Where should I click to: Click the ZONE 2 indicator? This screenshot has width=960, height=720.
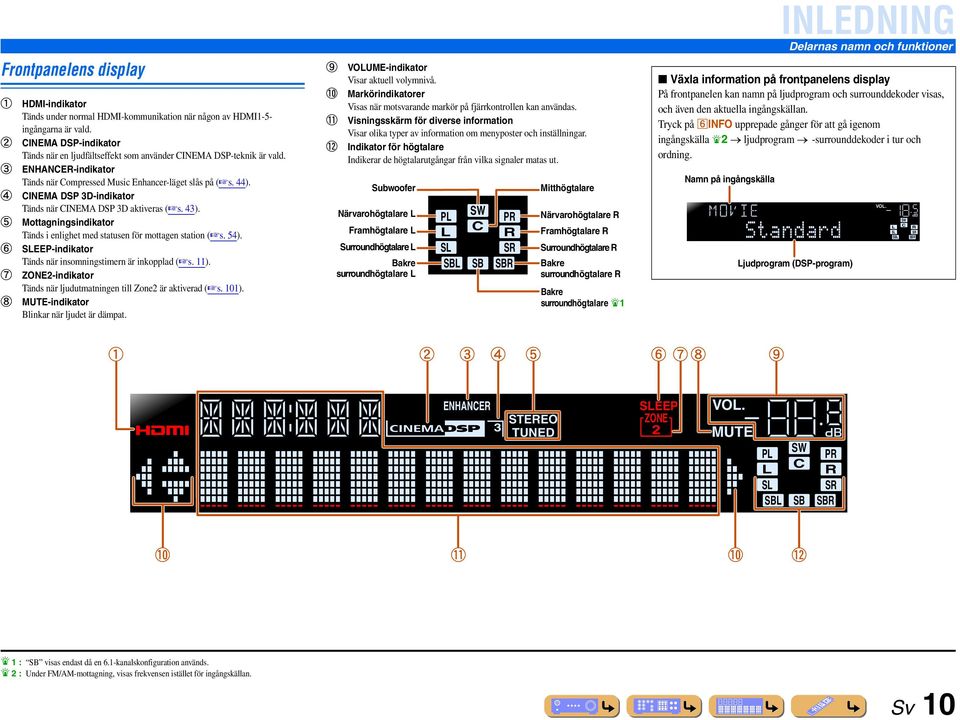tap(656, 424)
